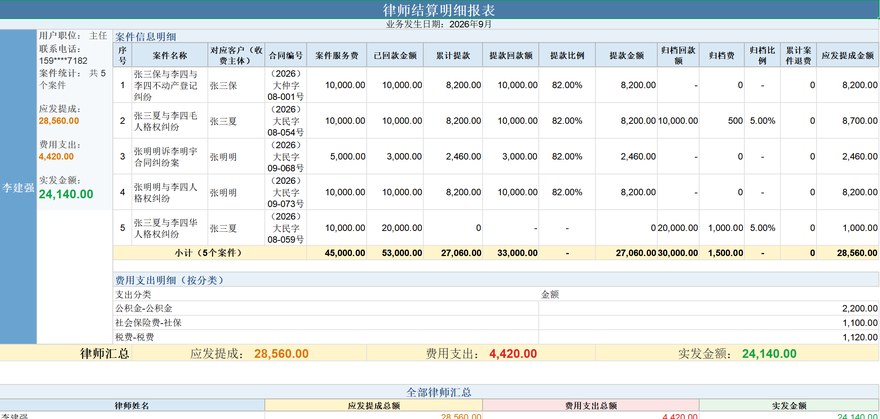Select the 1,120.00 expense amount

click(x=860, y=337)
